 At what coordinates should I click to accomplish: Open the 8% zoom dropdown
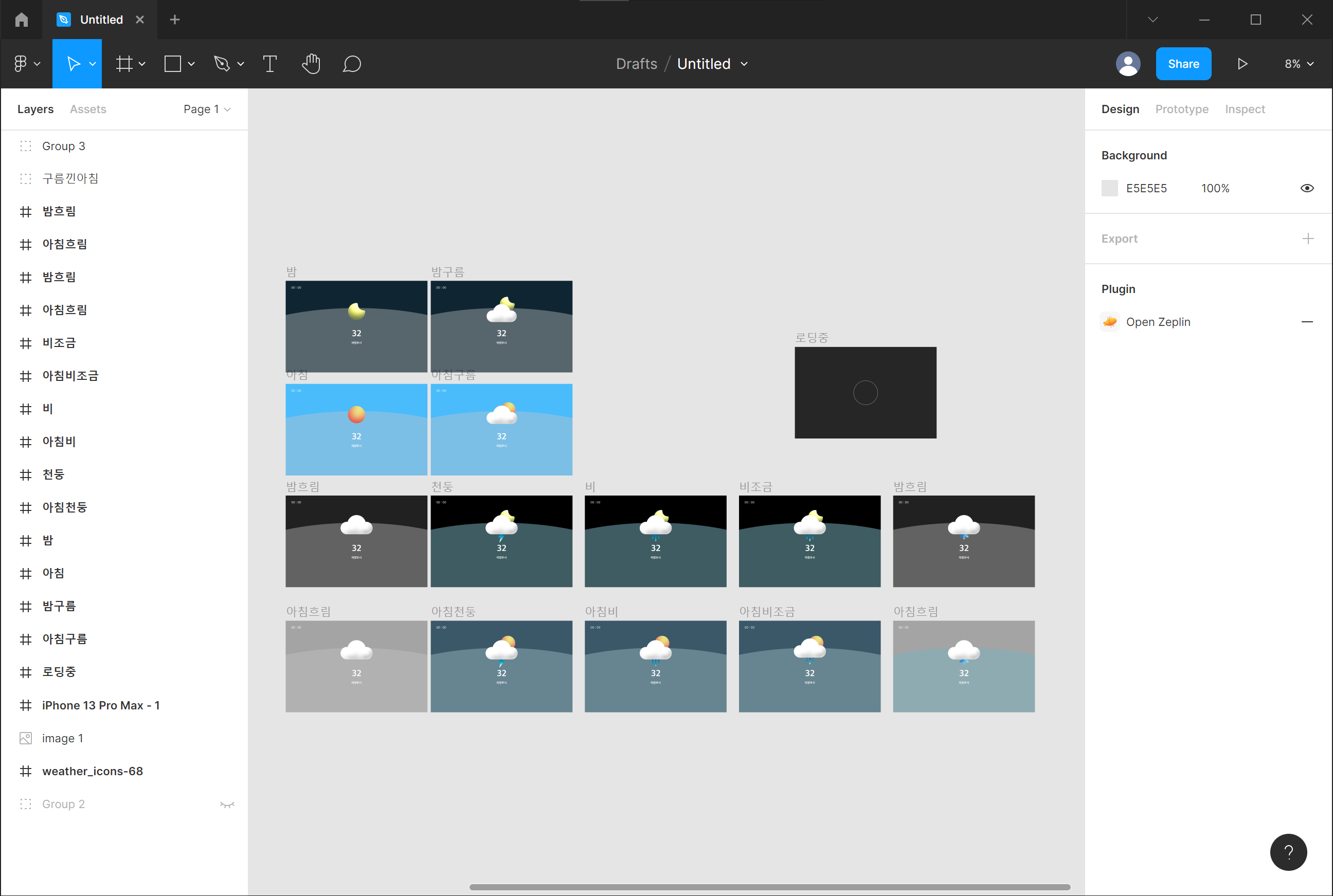(x=1298, y=63)
